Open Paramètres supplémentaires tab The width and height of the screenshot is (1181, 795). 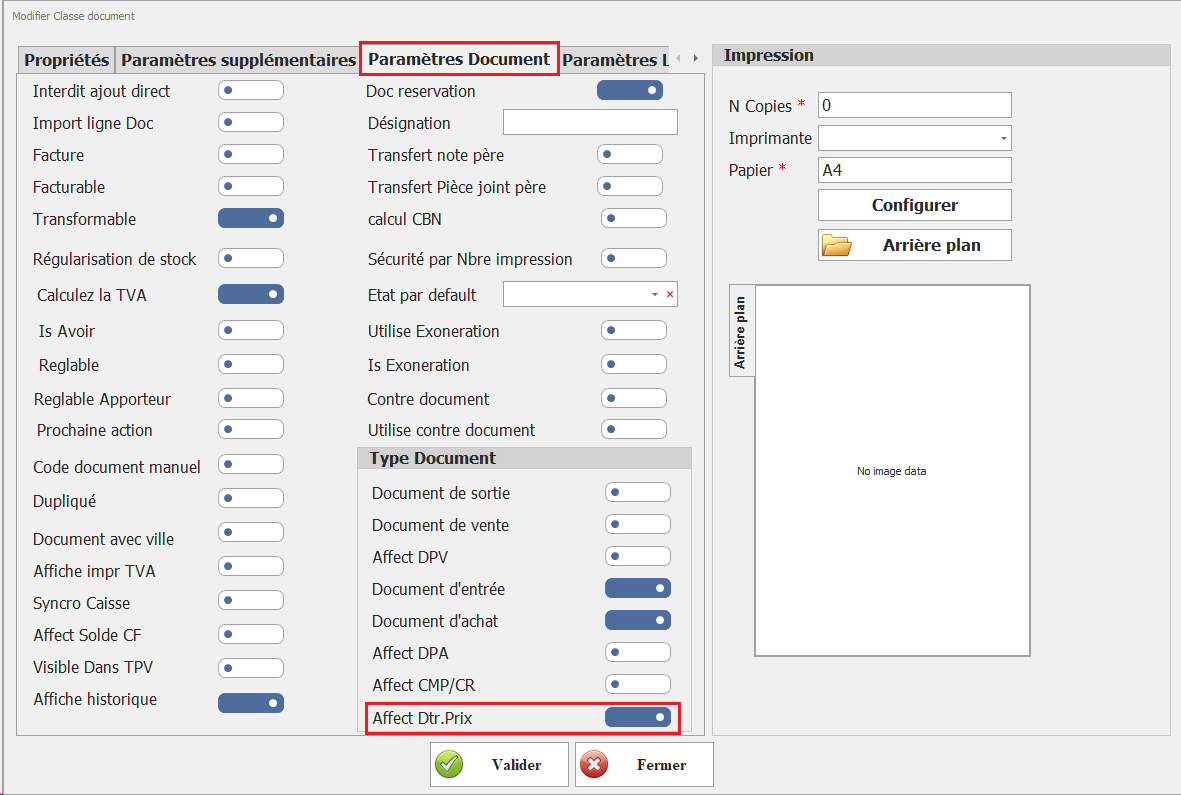[238, 60]
